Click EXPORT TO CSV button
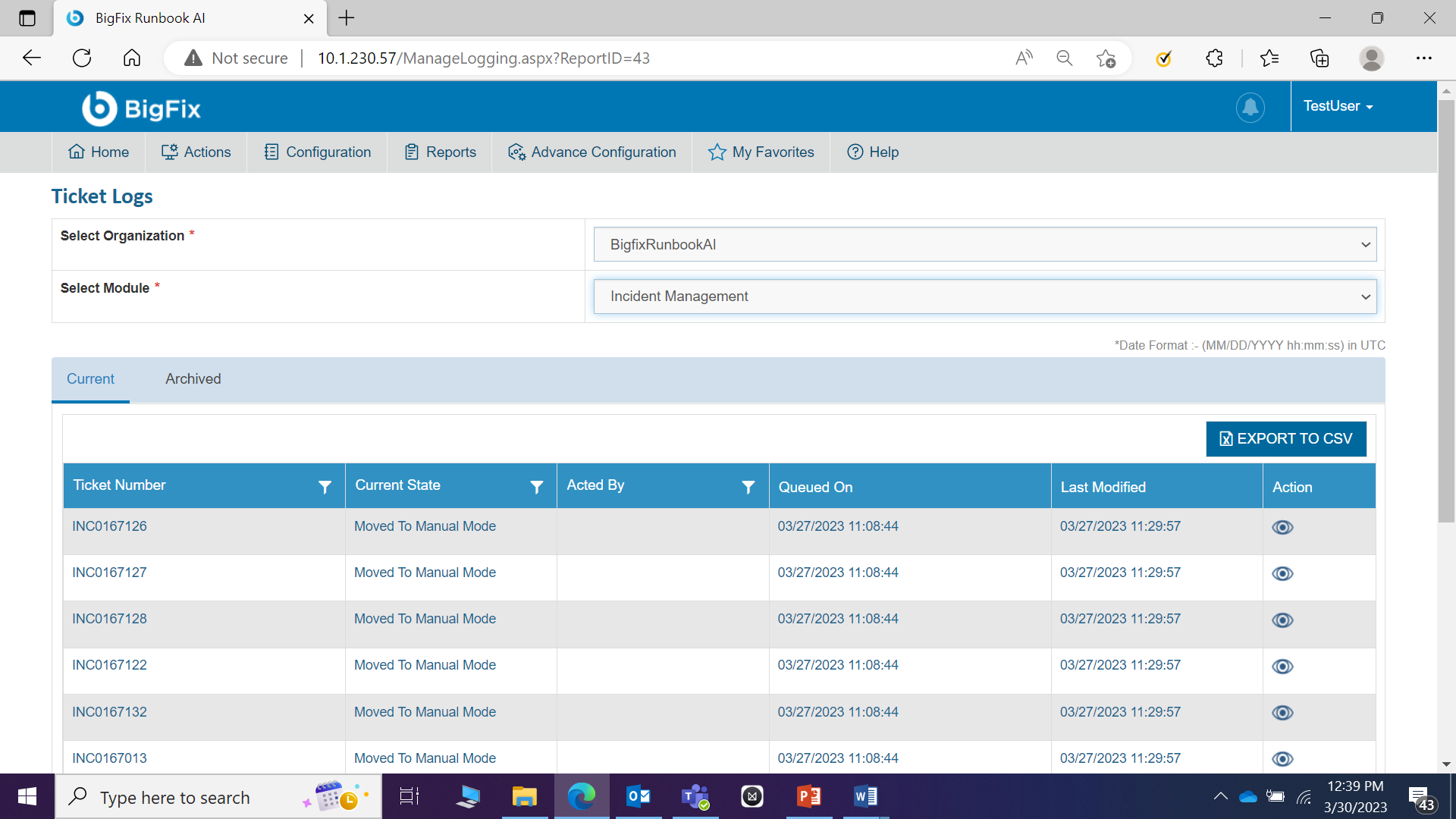The height and width of the screenshot is (819, 1456). 1285,439
